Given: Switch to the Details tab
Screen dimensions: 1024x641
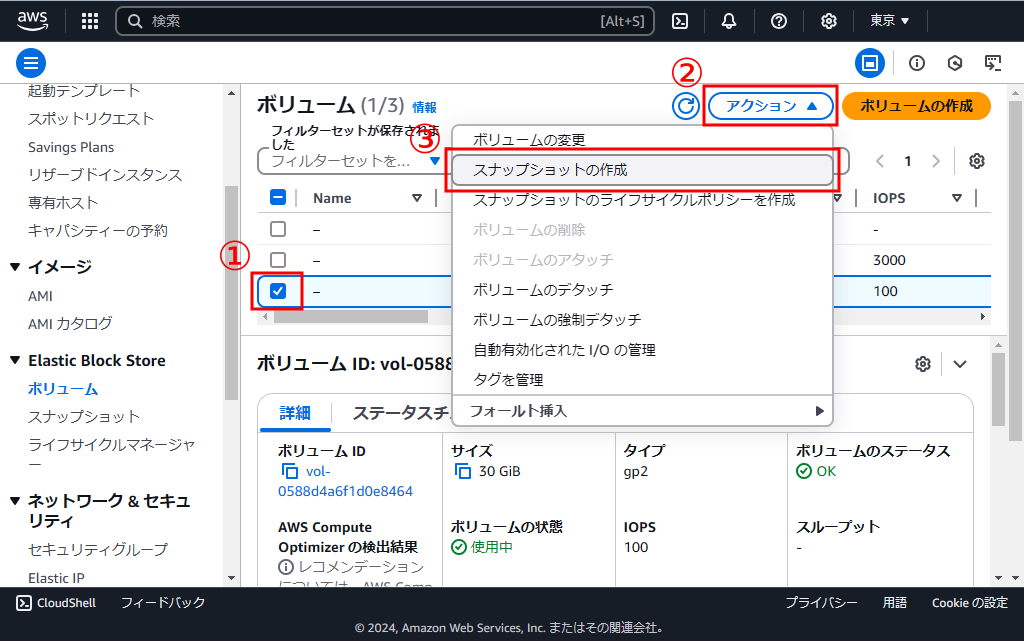Looking at the screenshot, I should coord(295,413).
